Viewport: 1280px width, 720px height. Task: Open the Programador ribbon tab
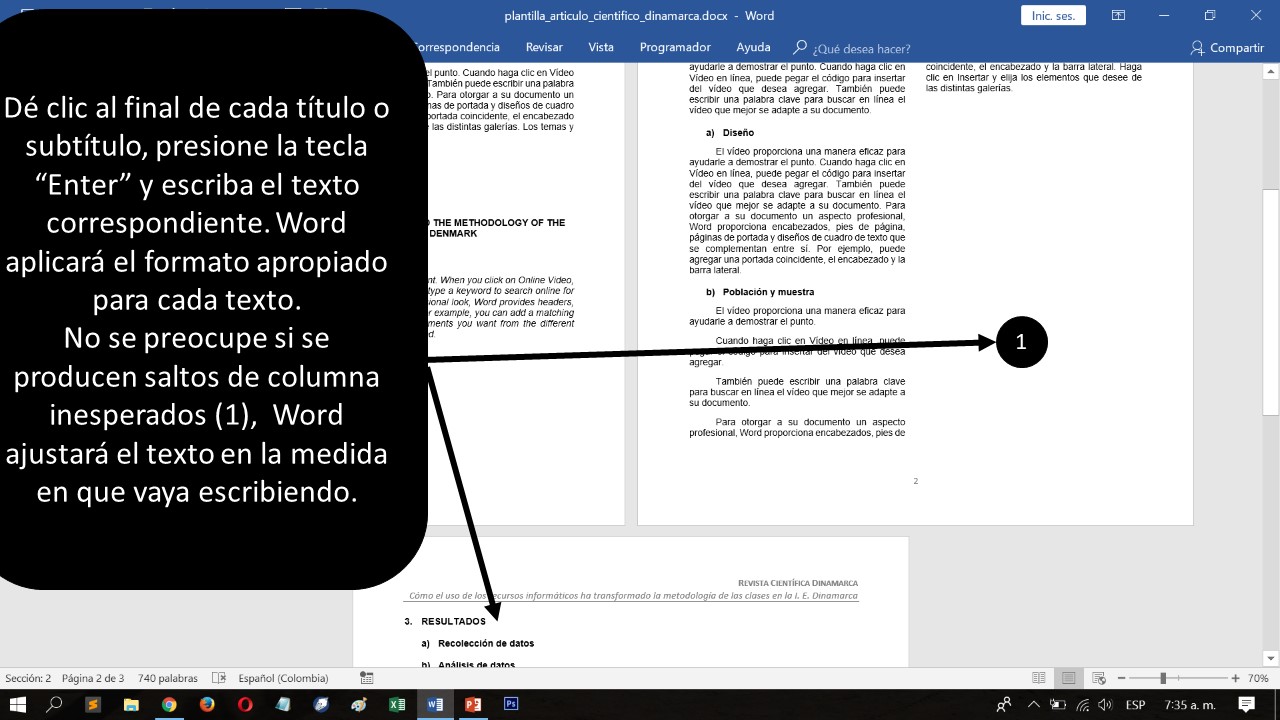click(675, 47)
